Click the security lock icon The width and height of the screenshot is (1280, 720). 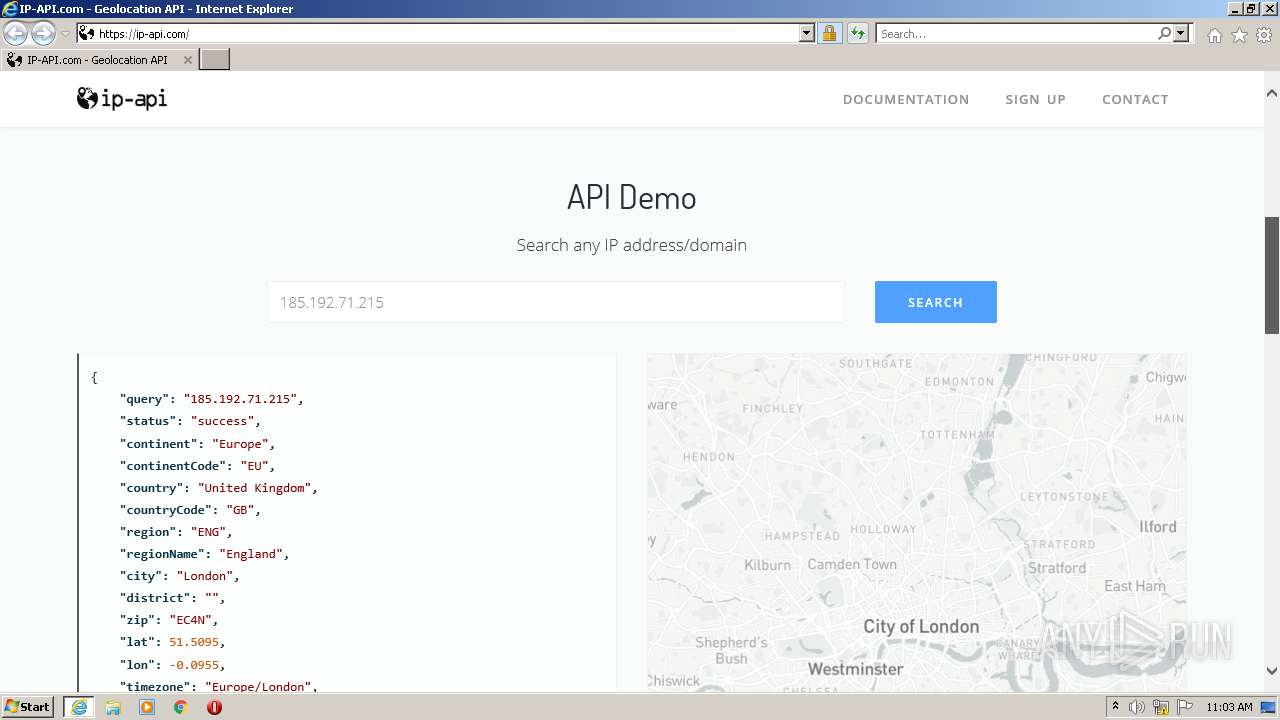pos(829,33)
